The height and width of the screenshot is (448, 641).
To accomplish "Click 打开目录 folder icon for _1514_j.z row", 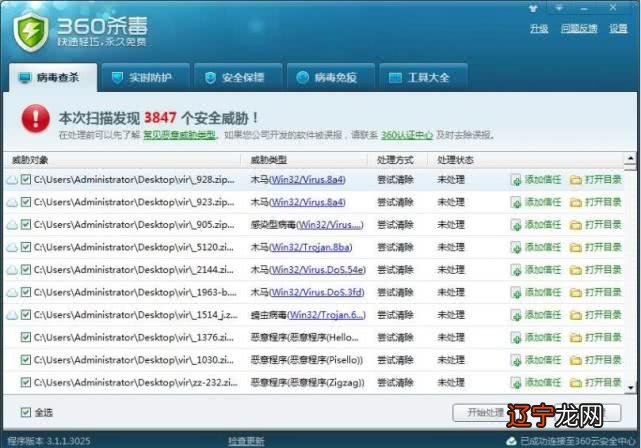I will [576, 315].
